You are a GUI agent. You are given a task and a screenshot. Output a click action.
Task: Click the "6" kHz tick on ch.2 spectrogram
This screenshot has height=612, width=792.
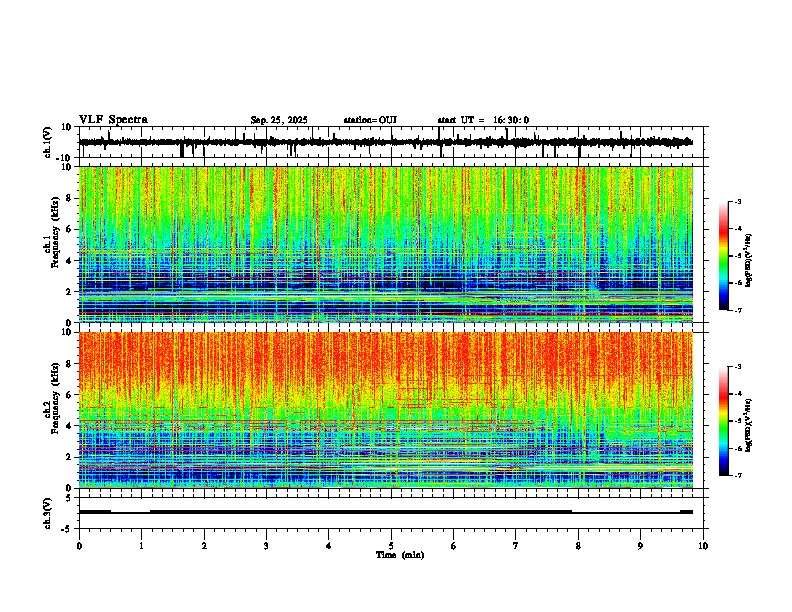pyautogui.click(x=70, y=395)
